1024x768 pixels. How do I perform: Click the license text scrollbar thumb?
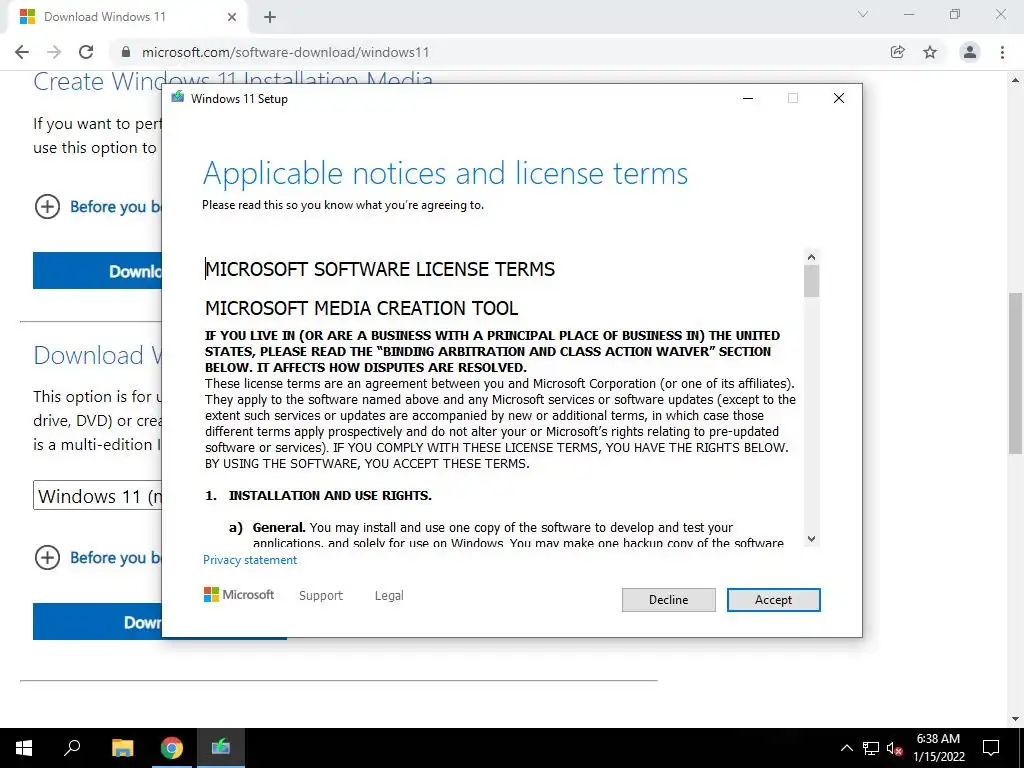pos(811,281)
